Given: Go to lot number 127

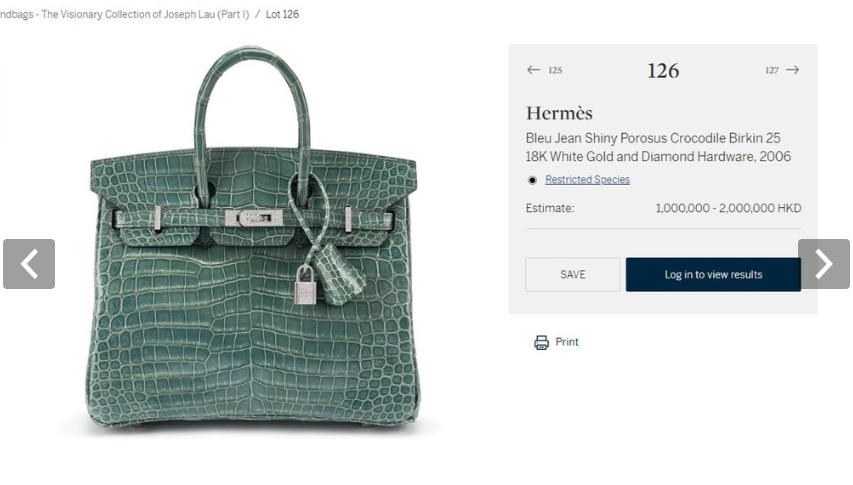Looking at the screenshot, I should (771, 70).
